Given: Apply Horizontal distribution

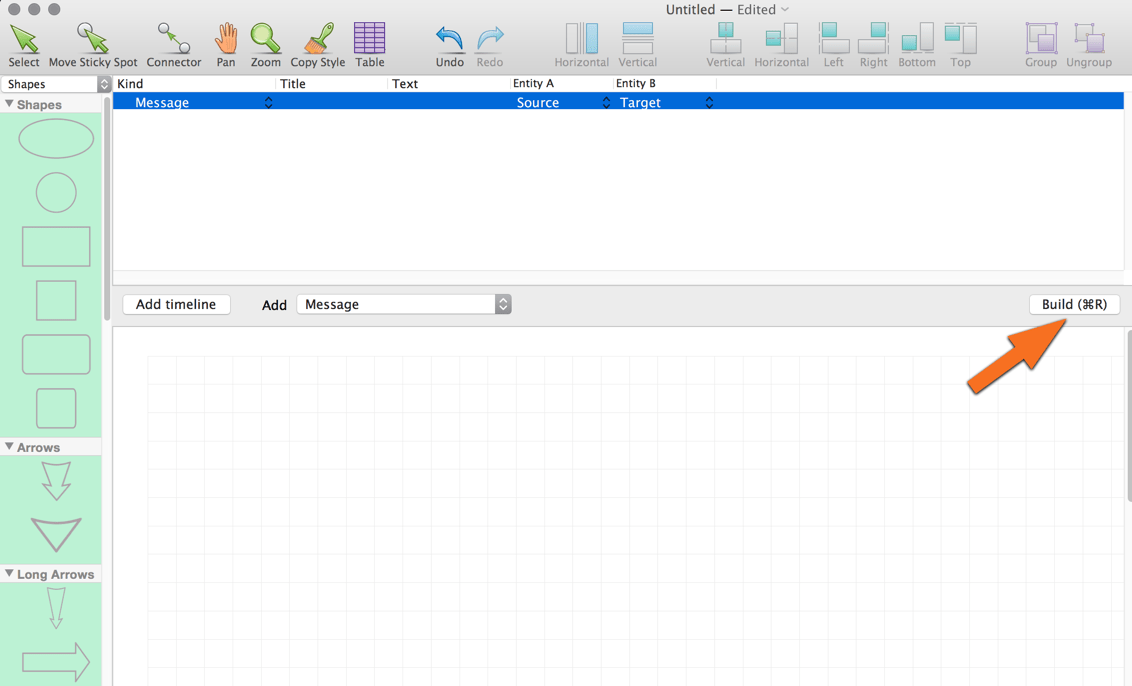Looking at the screenshot, I should click(581, 40).
